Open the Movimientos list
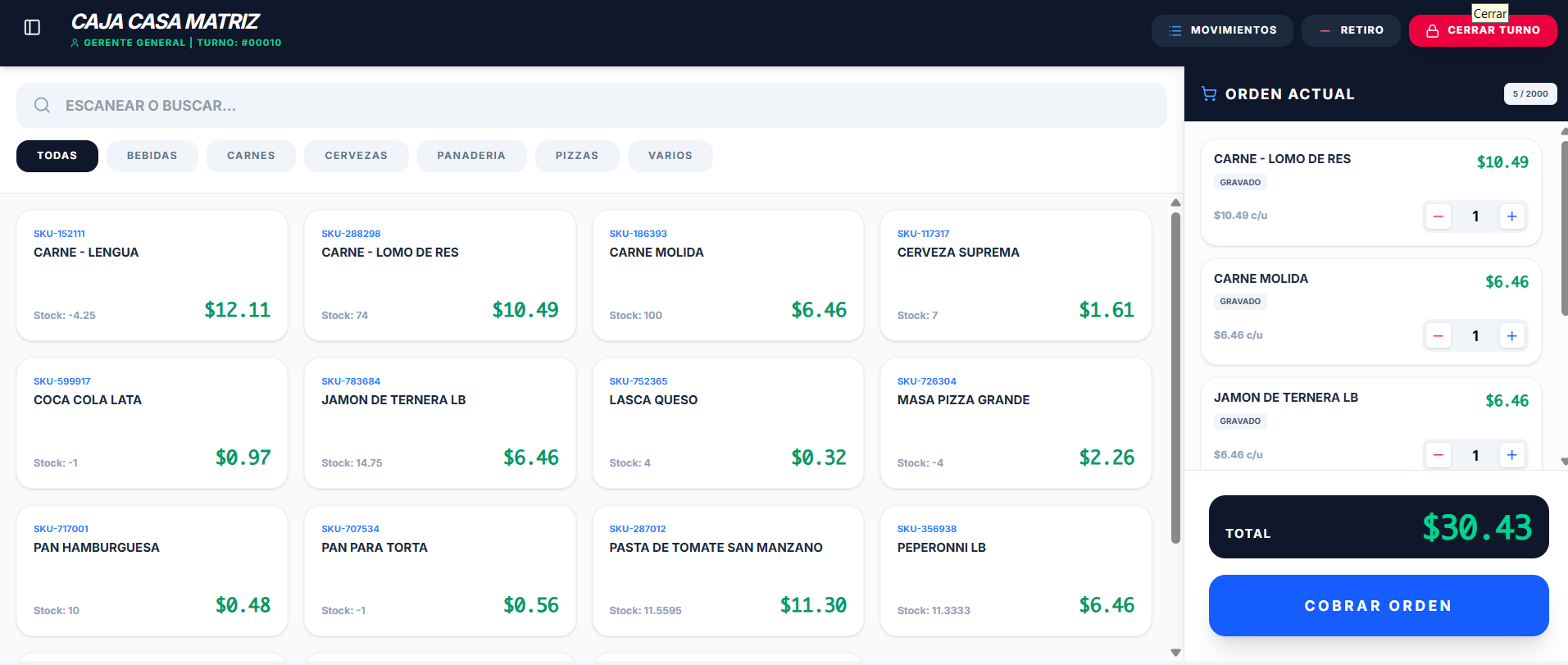 pos(1222,30)
